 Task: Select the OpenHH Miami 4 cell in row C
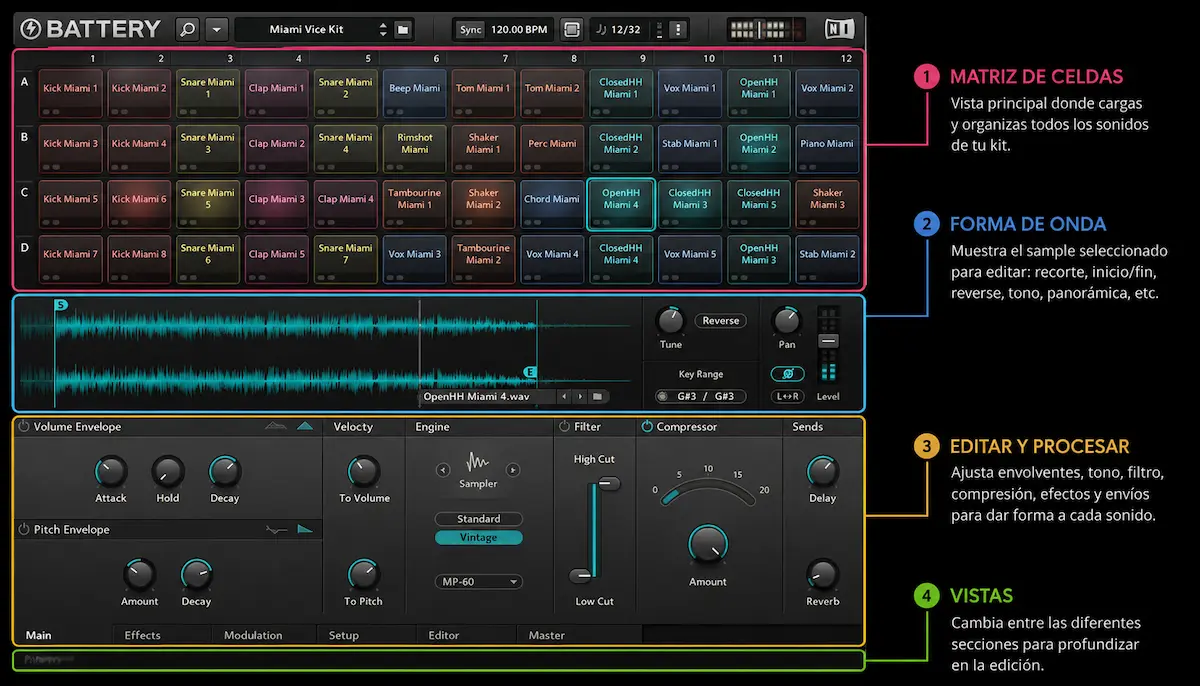tap(621, 205)
